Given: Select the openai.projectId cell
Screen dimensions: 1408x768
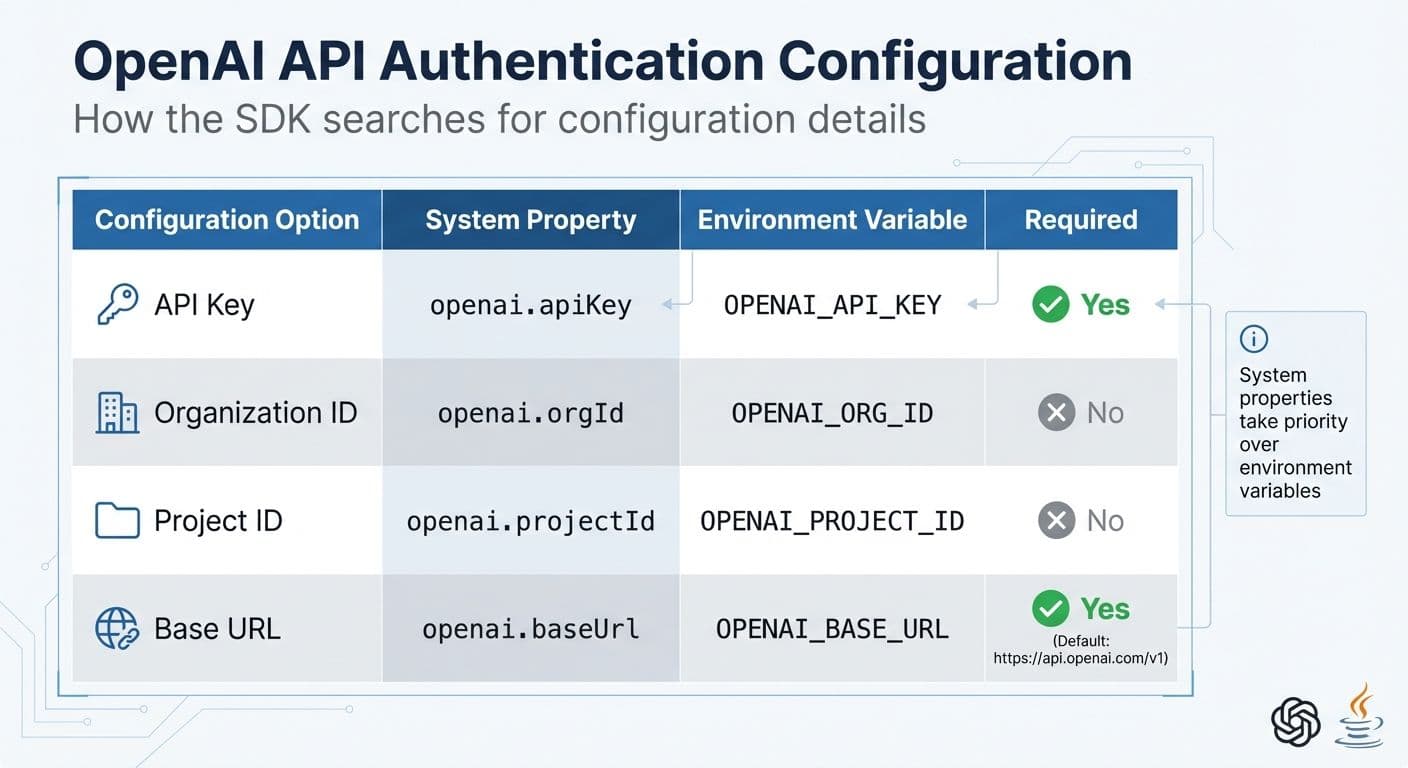Looking at the screenshot, I should point(531,520).
